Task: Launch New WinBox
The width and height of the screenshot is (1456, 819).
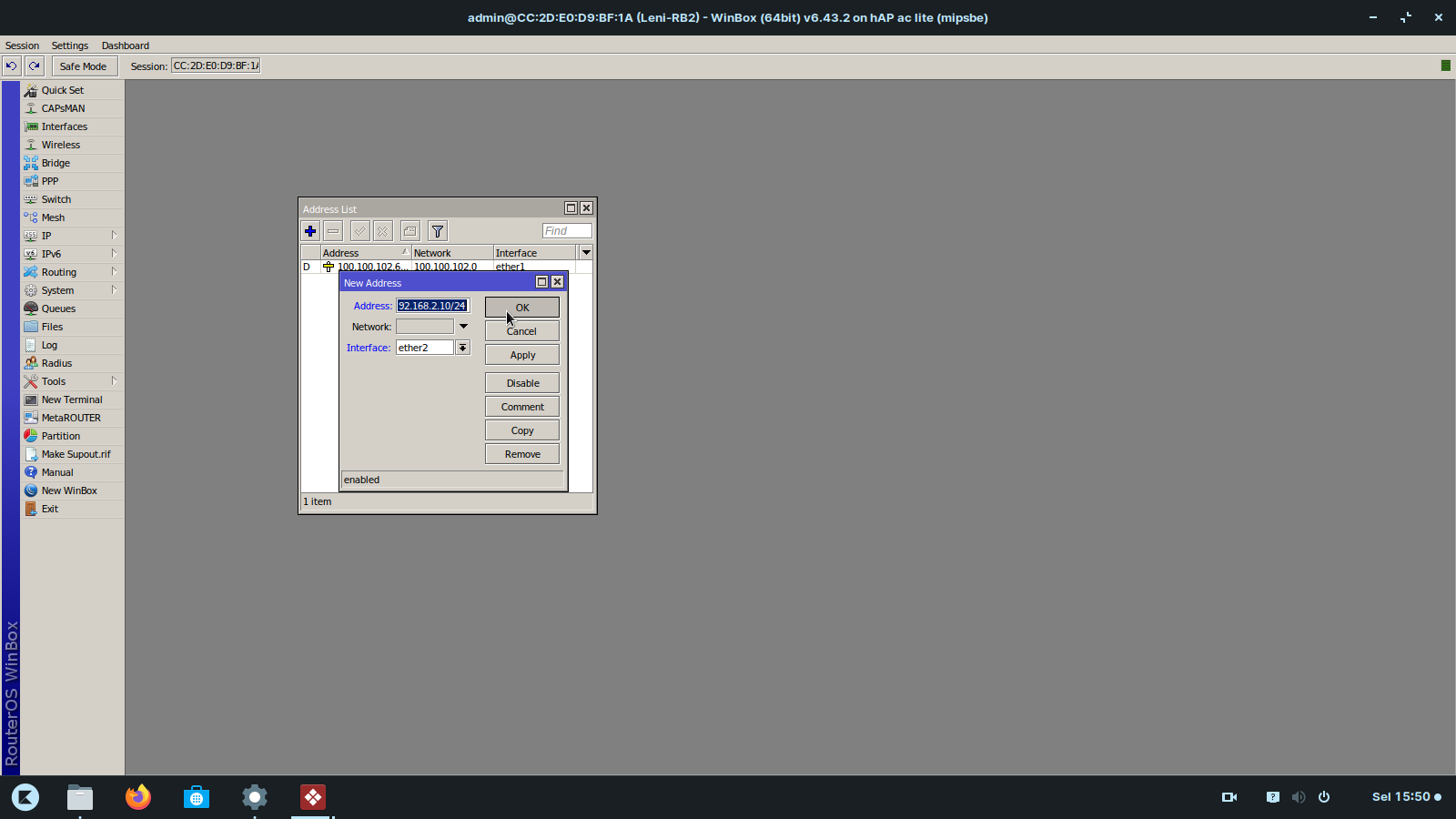Action: point(73,490)
